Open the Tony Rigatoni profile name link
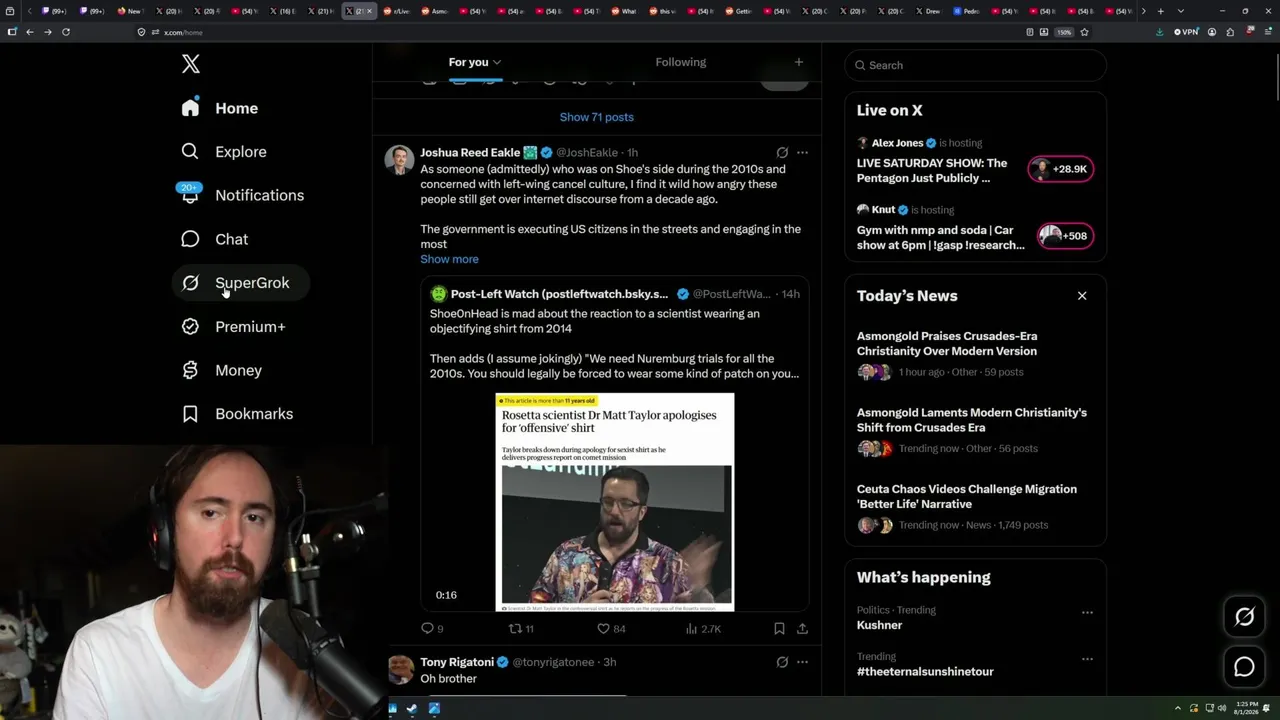This screenshot has width=1280, height=720. pyautogui.click(x=457, y=662)
